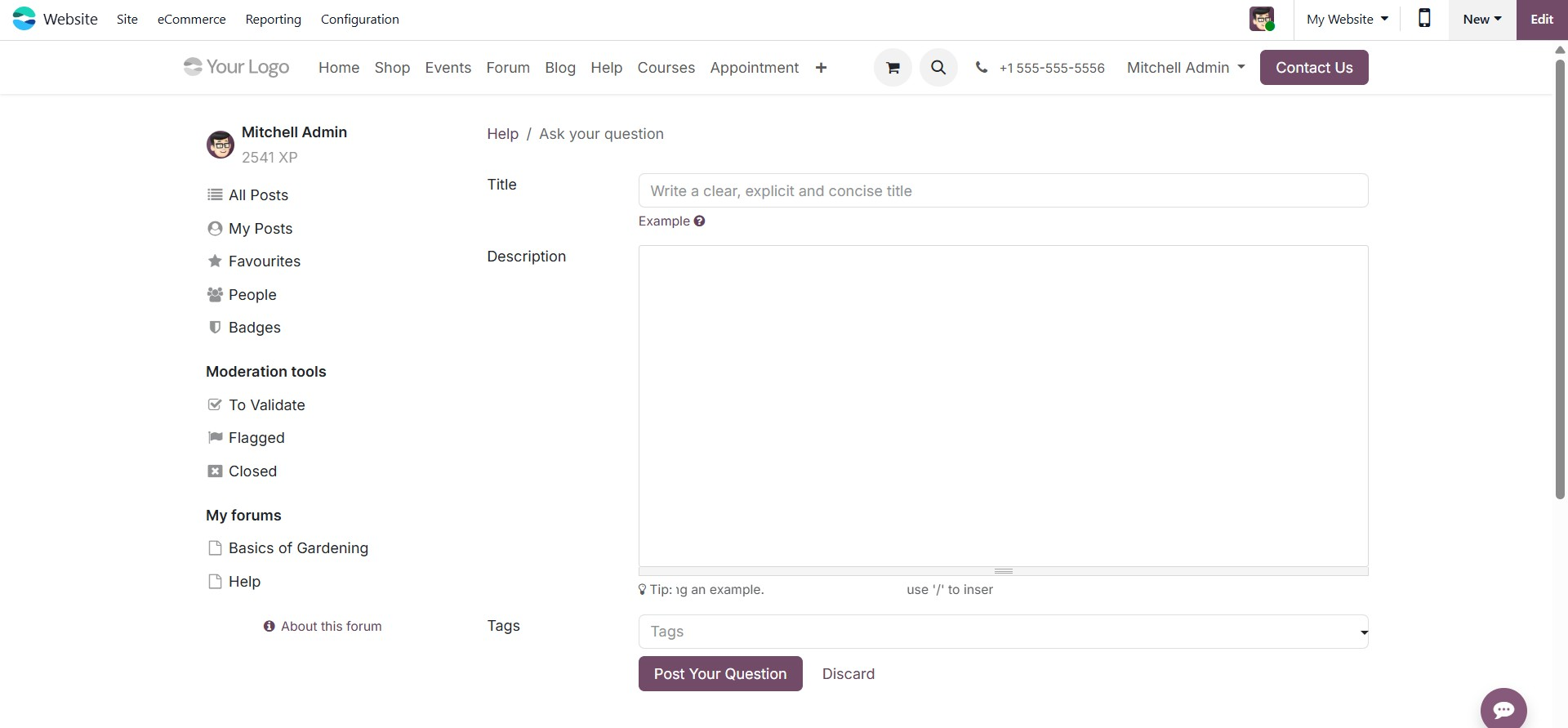Image resolution: width=1568 pixels, height=728 pixels.
Task: Click the search magnifier icon
Action: pyautogui.click(x=938, y=68)
